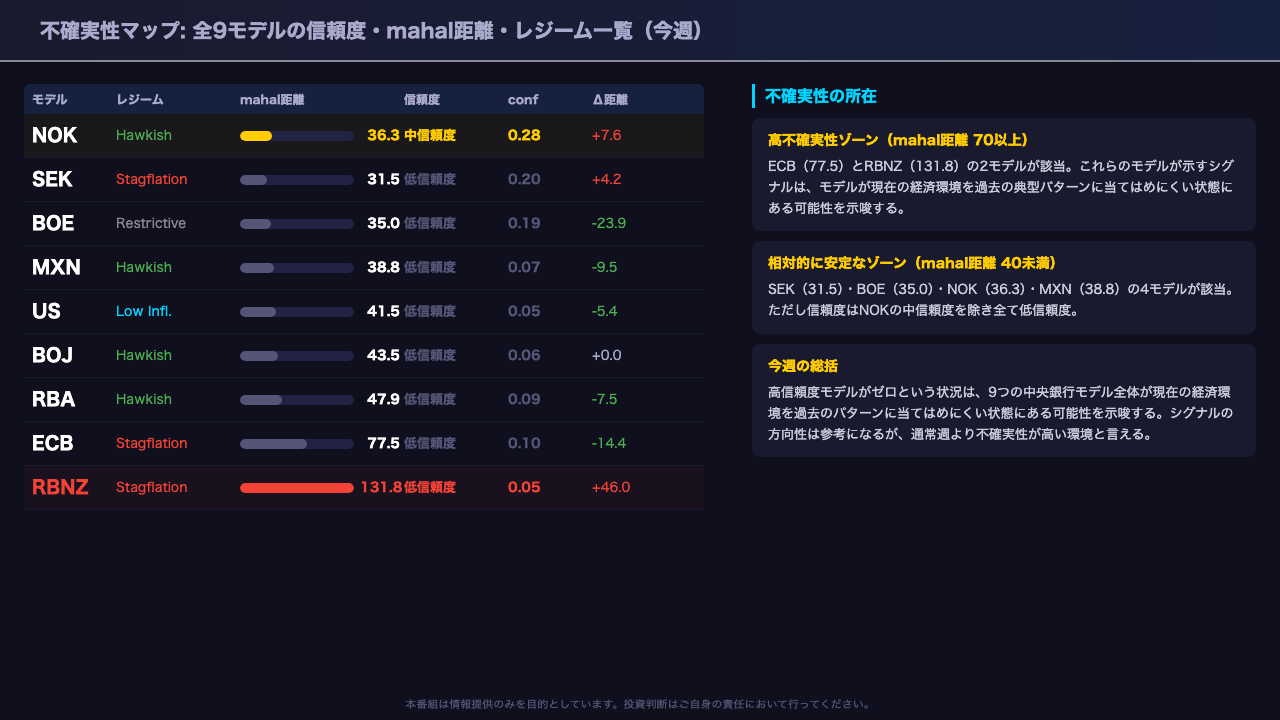1280x720 pixels.
Task: Click the mahal距離 column header
Action: 272,99
